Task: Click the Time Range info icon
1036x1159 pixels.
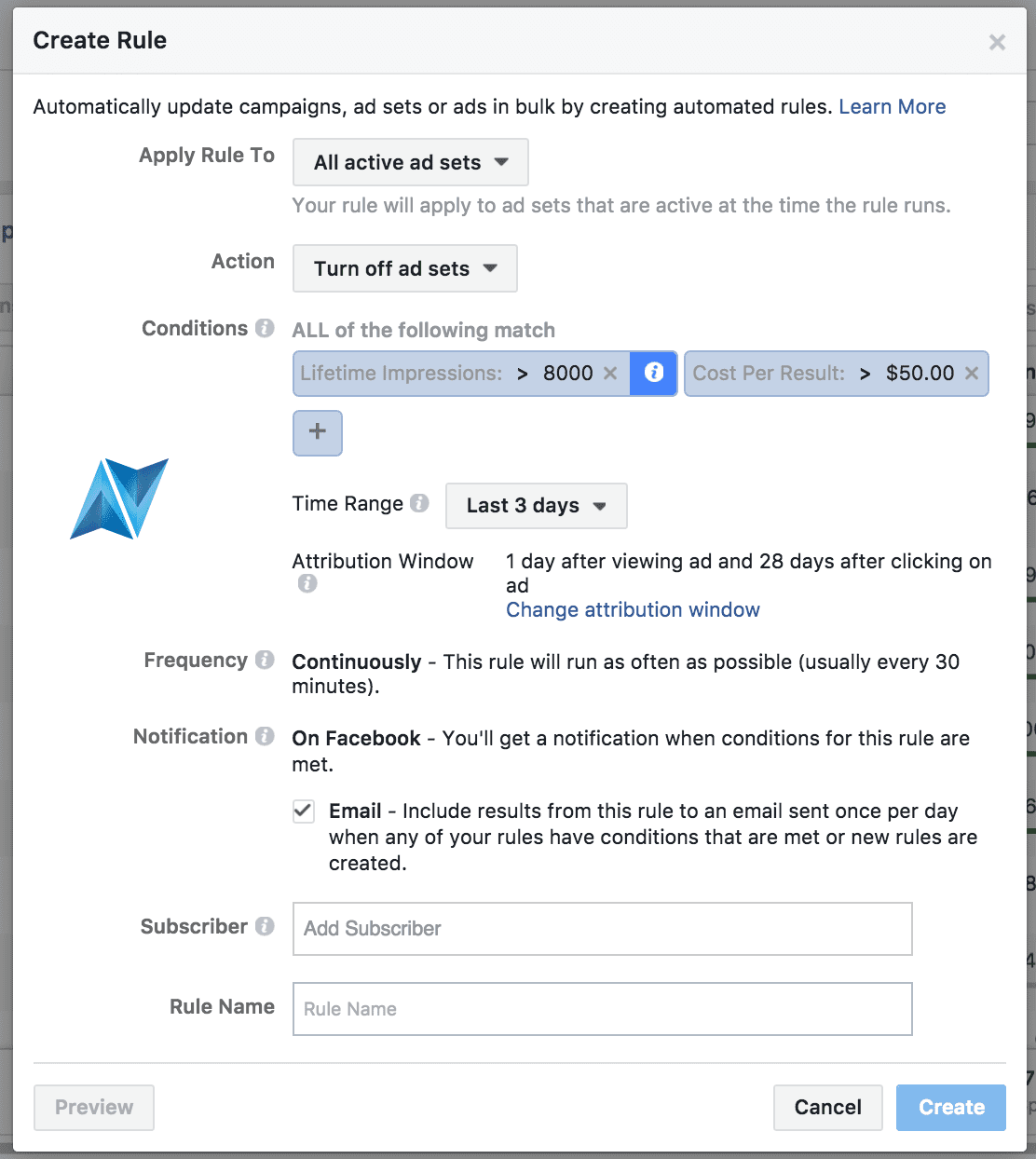Action: [x=419, y=503]
